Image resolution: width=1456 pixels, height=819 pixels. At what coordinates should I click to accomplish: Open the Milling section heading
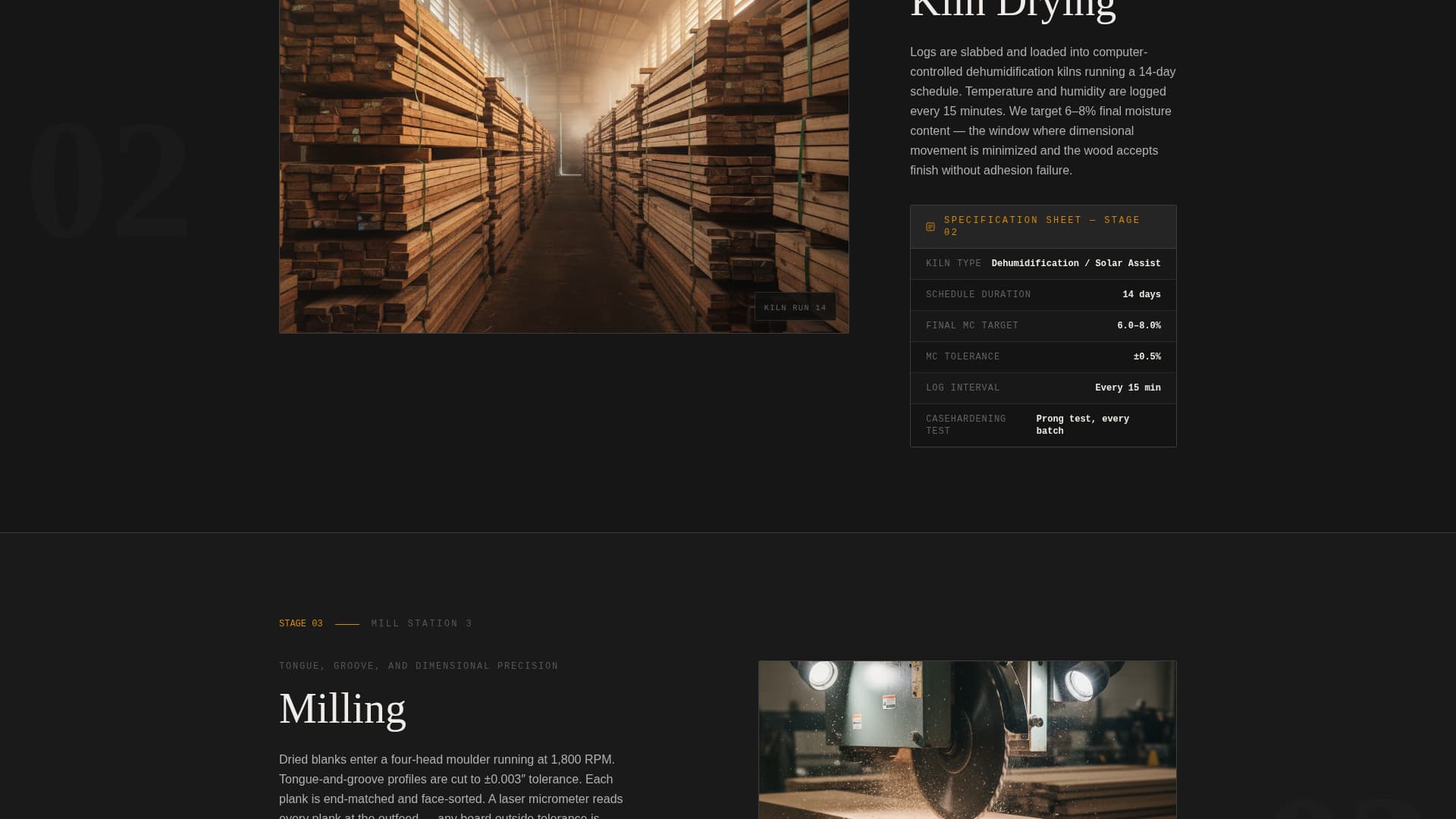342,709
